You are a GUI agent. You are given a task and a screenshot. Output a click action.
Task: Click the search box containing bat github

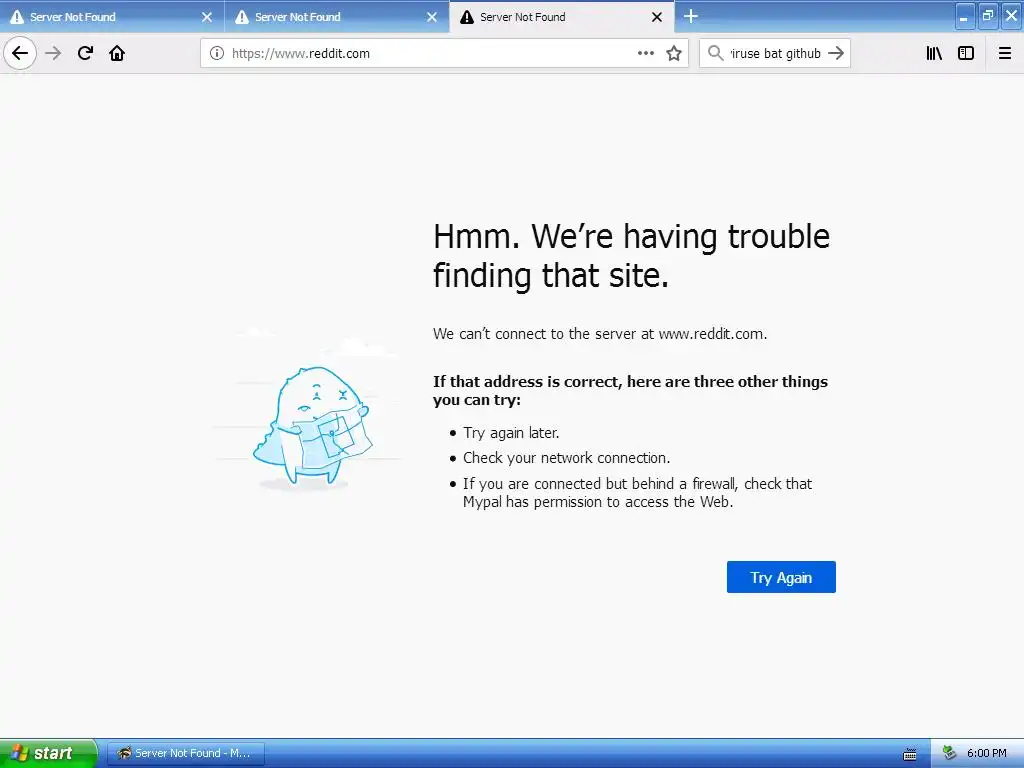[775, 53]
